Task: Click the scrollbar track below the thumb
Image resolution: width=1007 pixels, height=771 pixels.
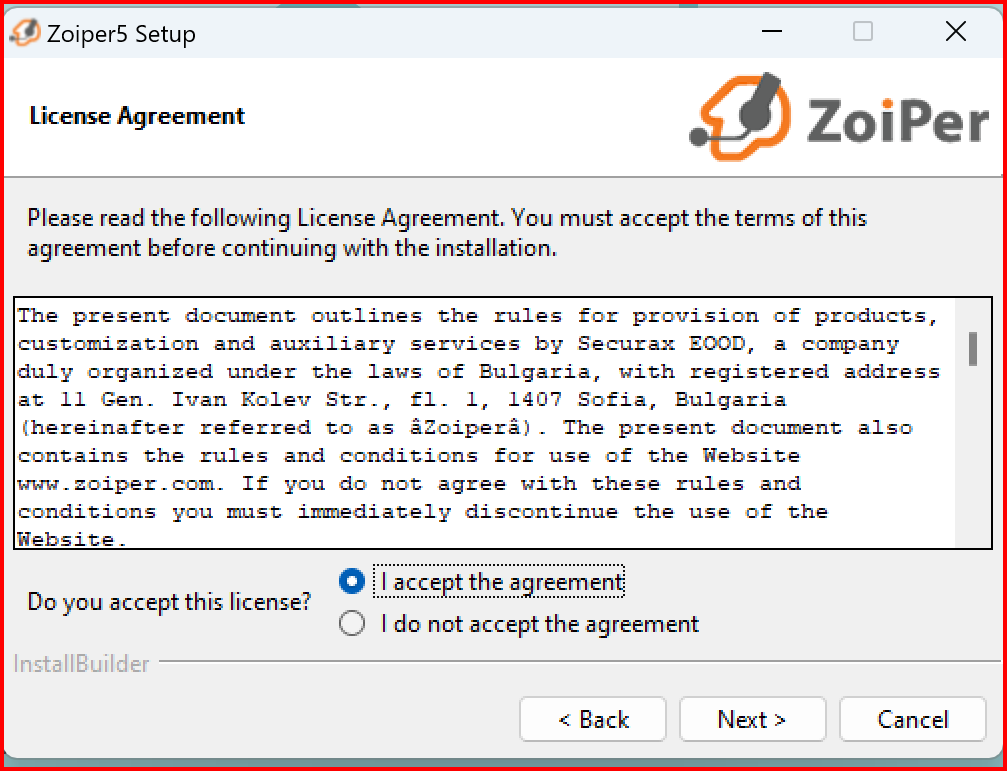Action: (x=973, y=457)
